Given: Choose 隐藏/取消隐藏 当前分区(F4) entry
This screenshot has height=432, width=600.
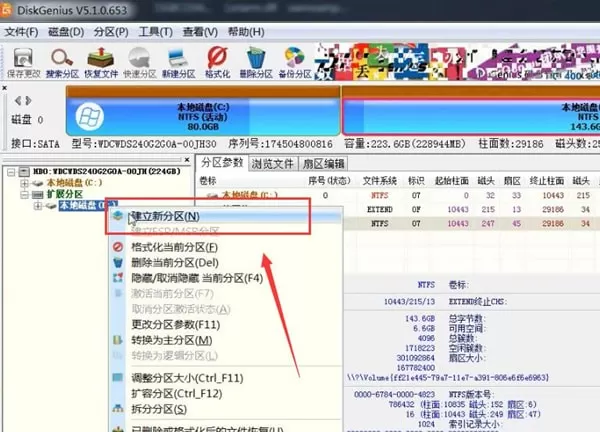Looking at the screenshot, I should click(226, 278).
